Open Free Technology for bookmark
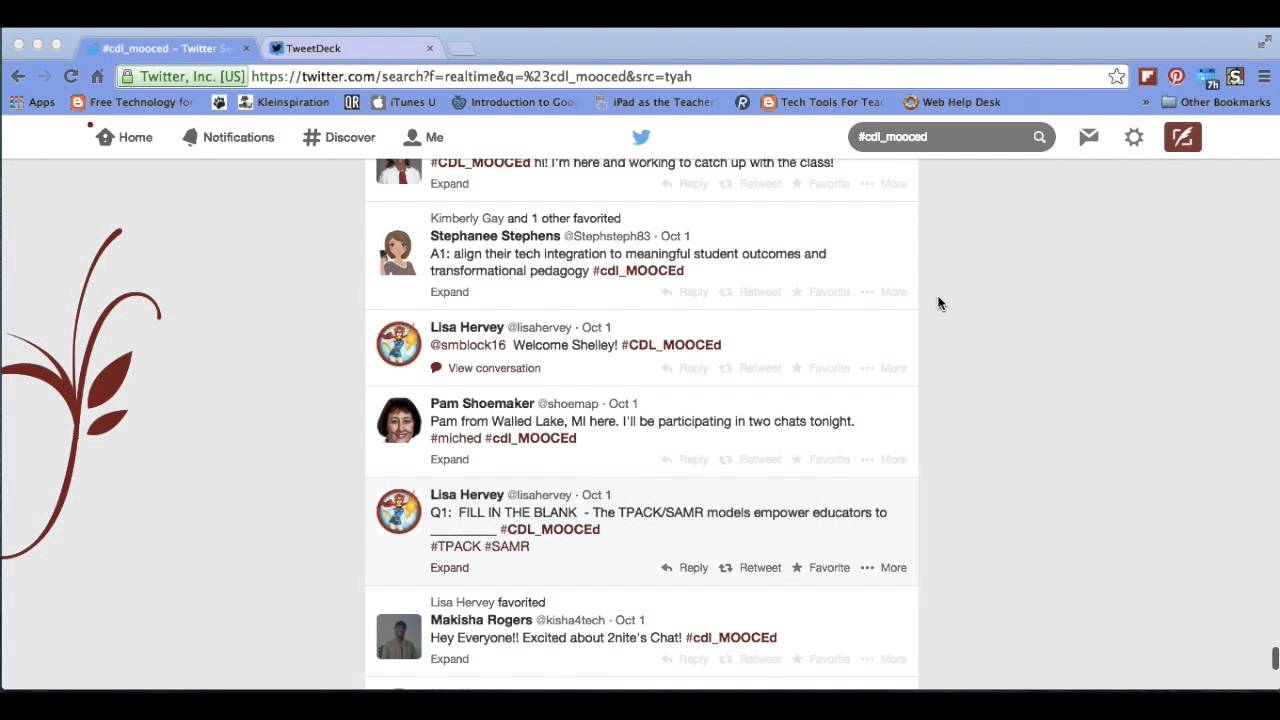This screenshot has height=720, width=1280. coord(132,102)
